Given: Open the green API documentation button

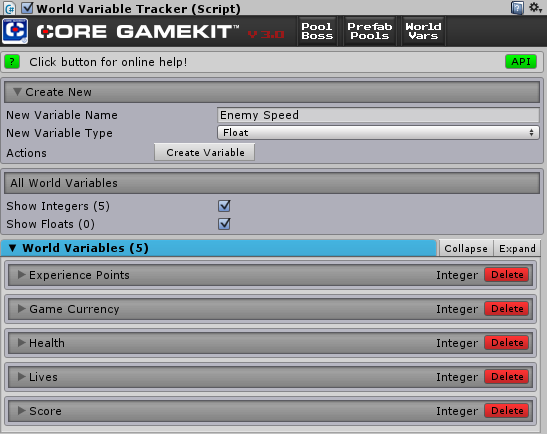Looking at the screenshot, I should pyautogui.click(x=521, y=62).
